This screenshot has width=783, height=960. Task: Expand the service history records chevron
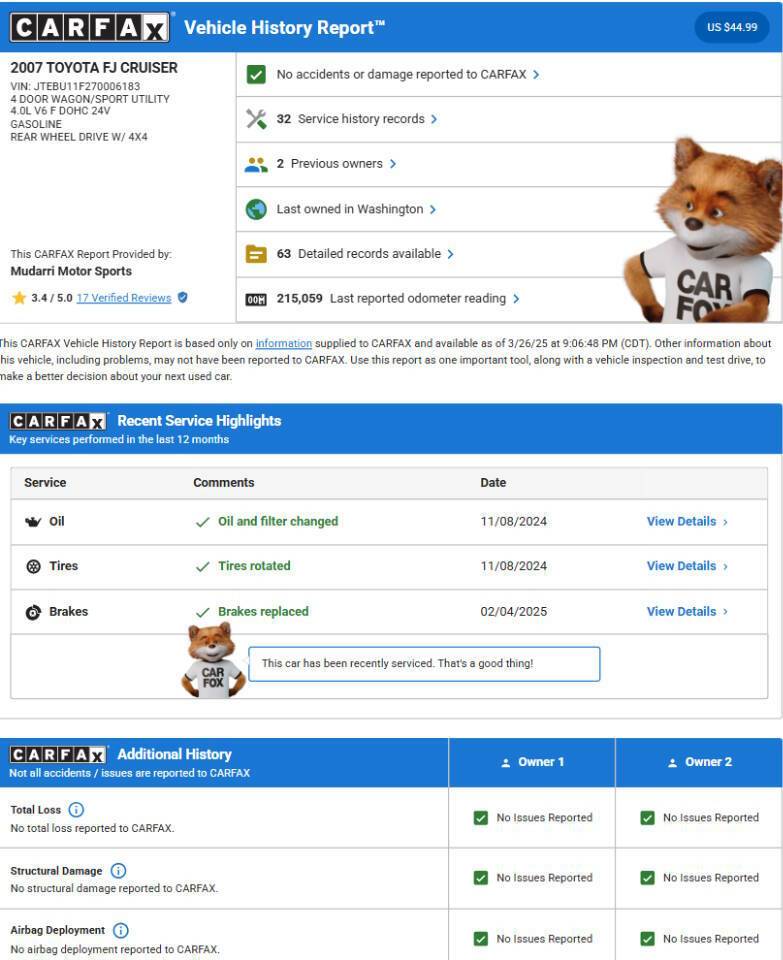pos(434,119)
